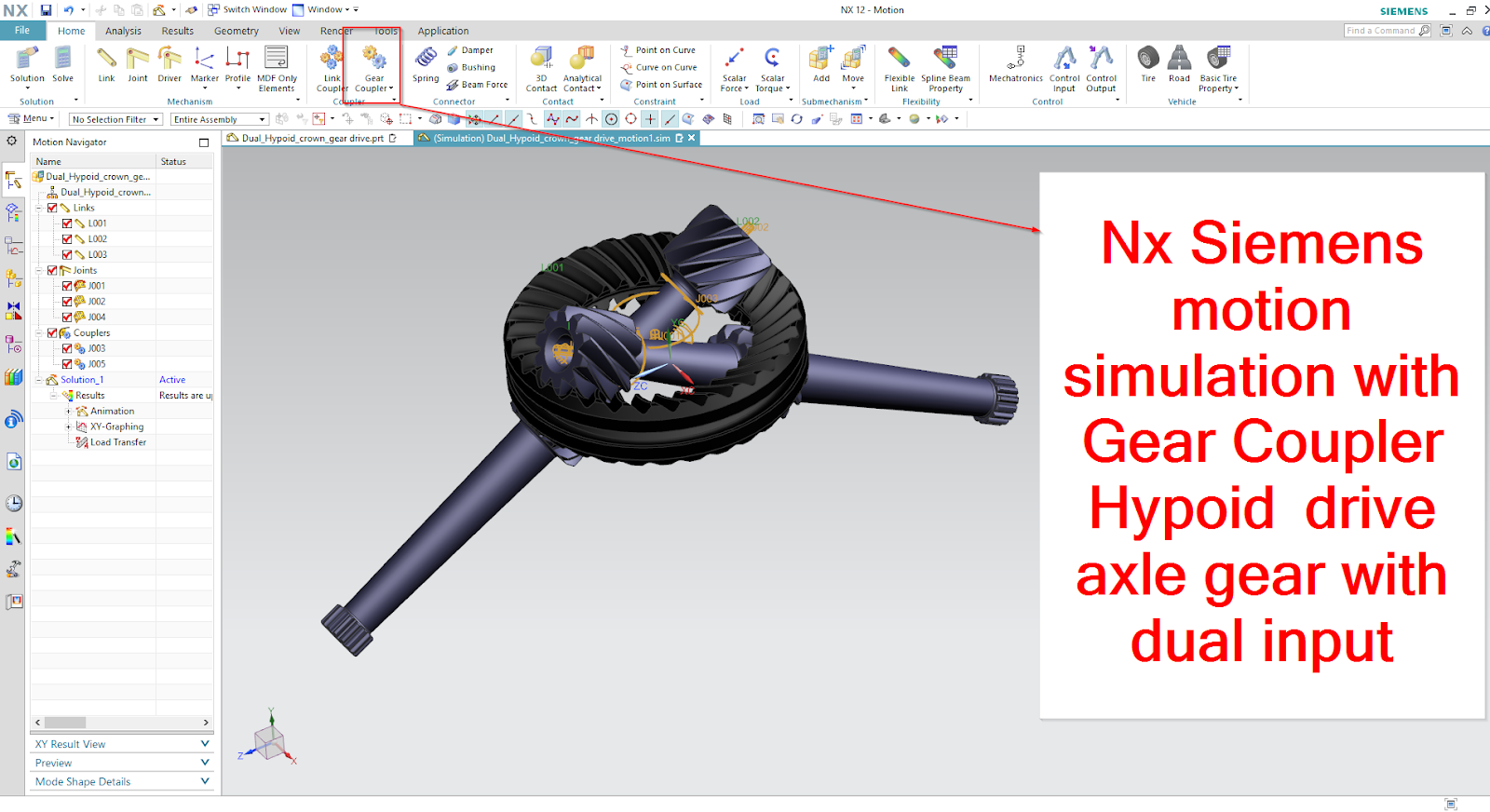Switch to the Results ribbon tab
The width and height of the screenshot is (1490, 812).
177,31
